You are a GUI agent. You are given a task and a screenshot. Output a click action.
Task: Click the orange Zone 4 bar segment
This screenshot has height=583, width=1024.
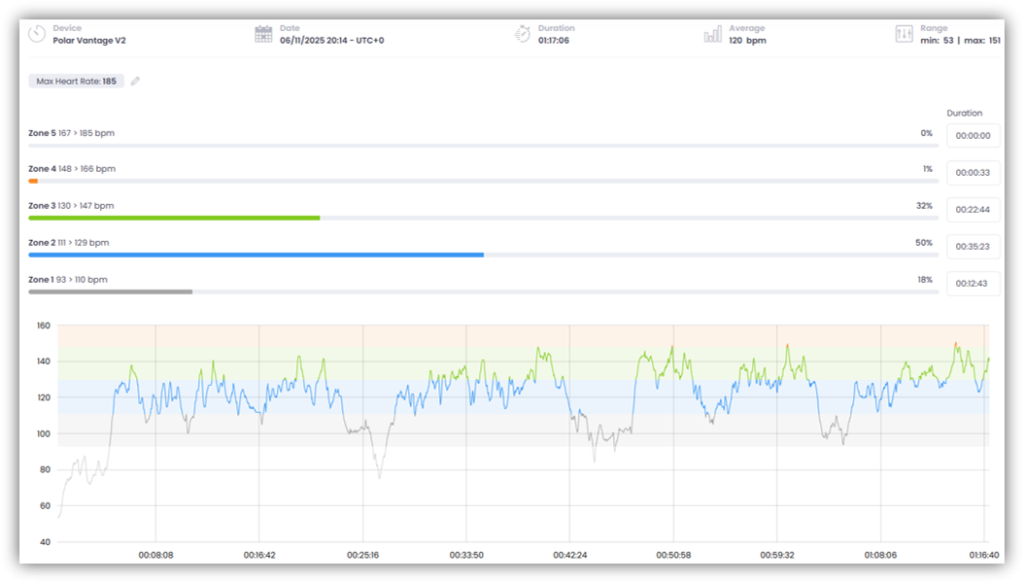[x=33, y=181]
